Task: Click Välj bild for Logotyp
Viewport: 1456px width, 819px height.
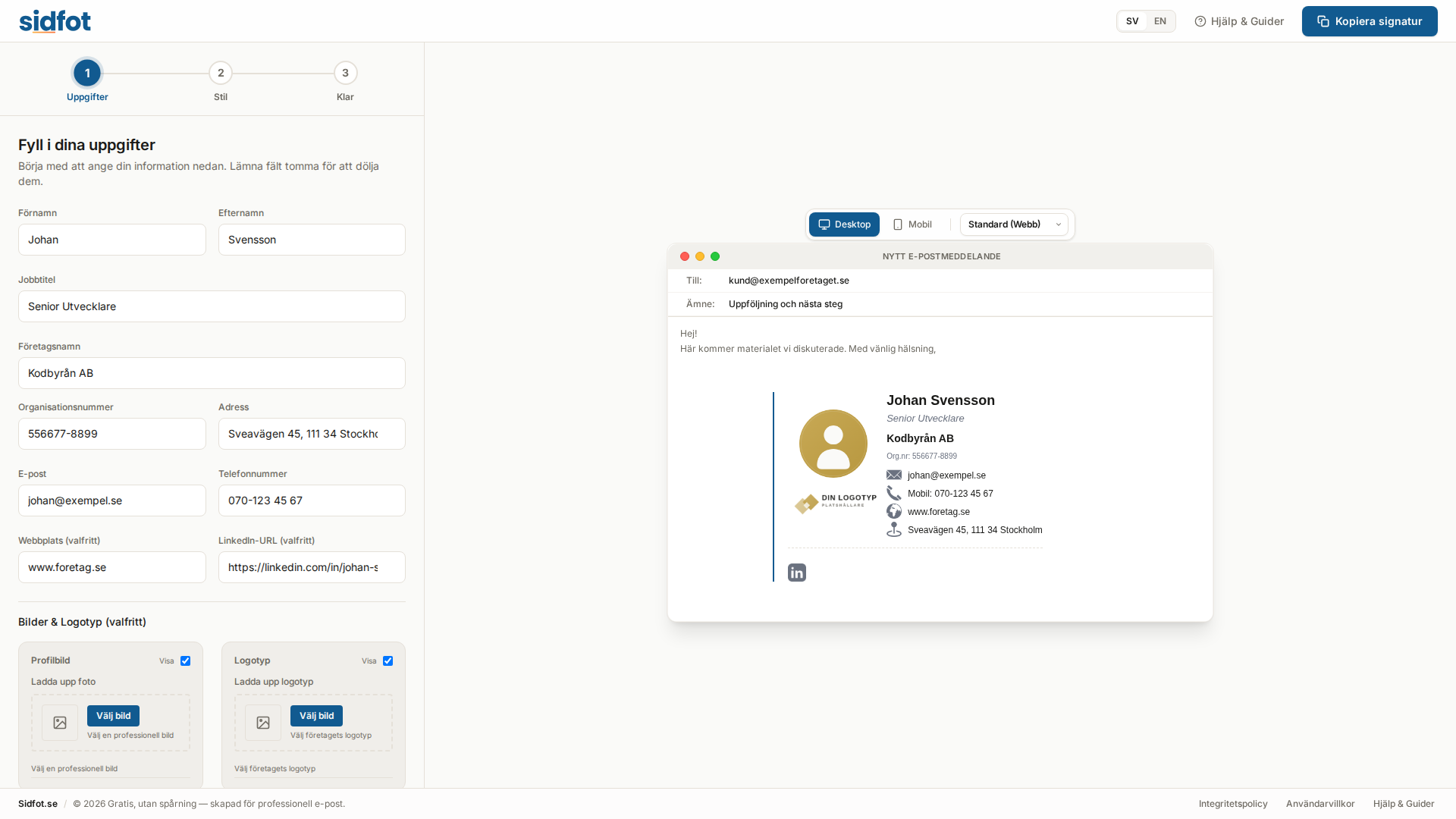Action: 316,716
